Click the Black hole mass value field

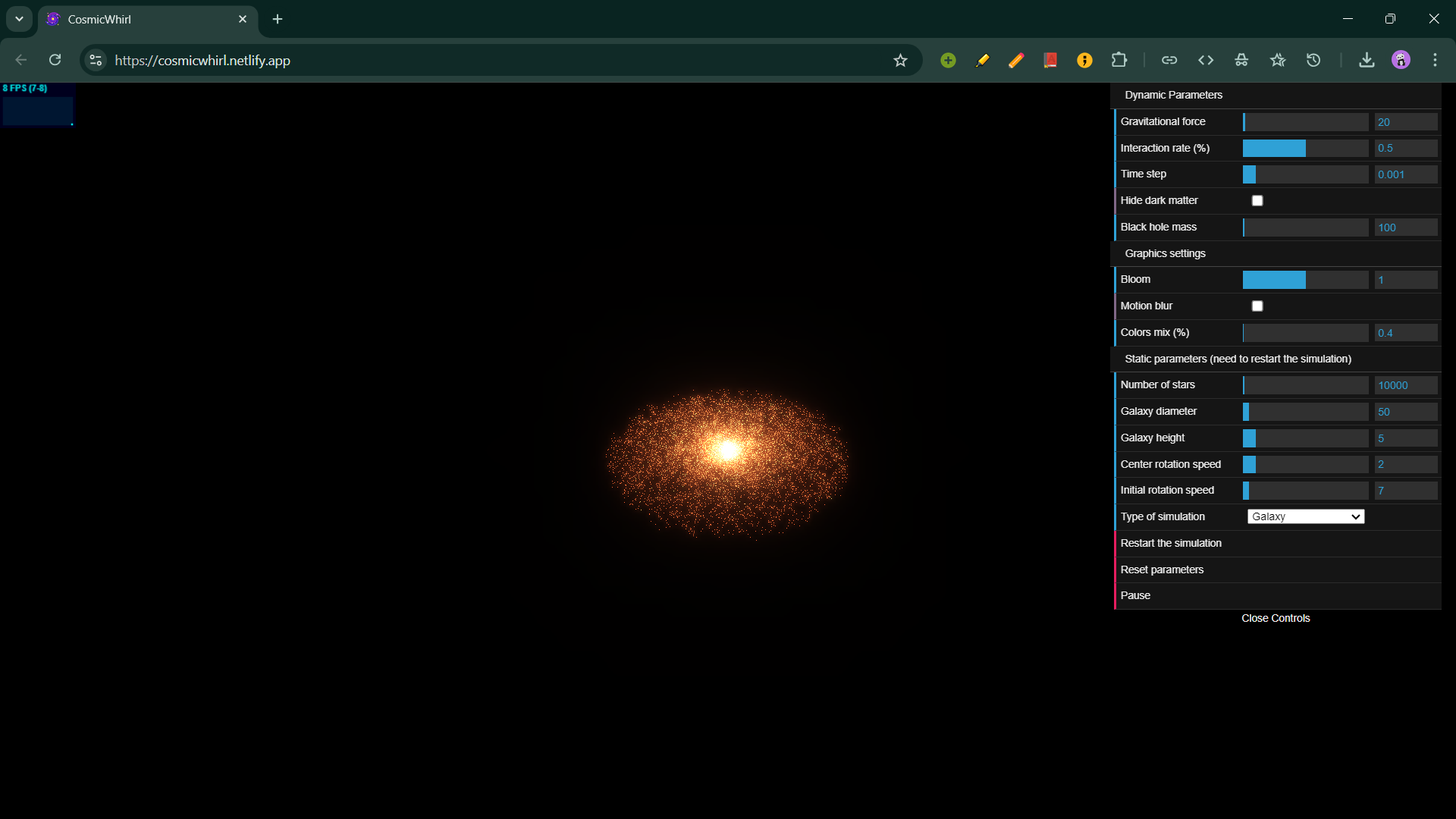(x=1406, y=227)
